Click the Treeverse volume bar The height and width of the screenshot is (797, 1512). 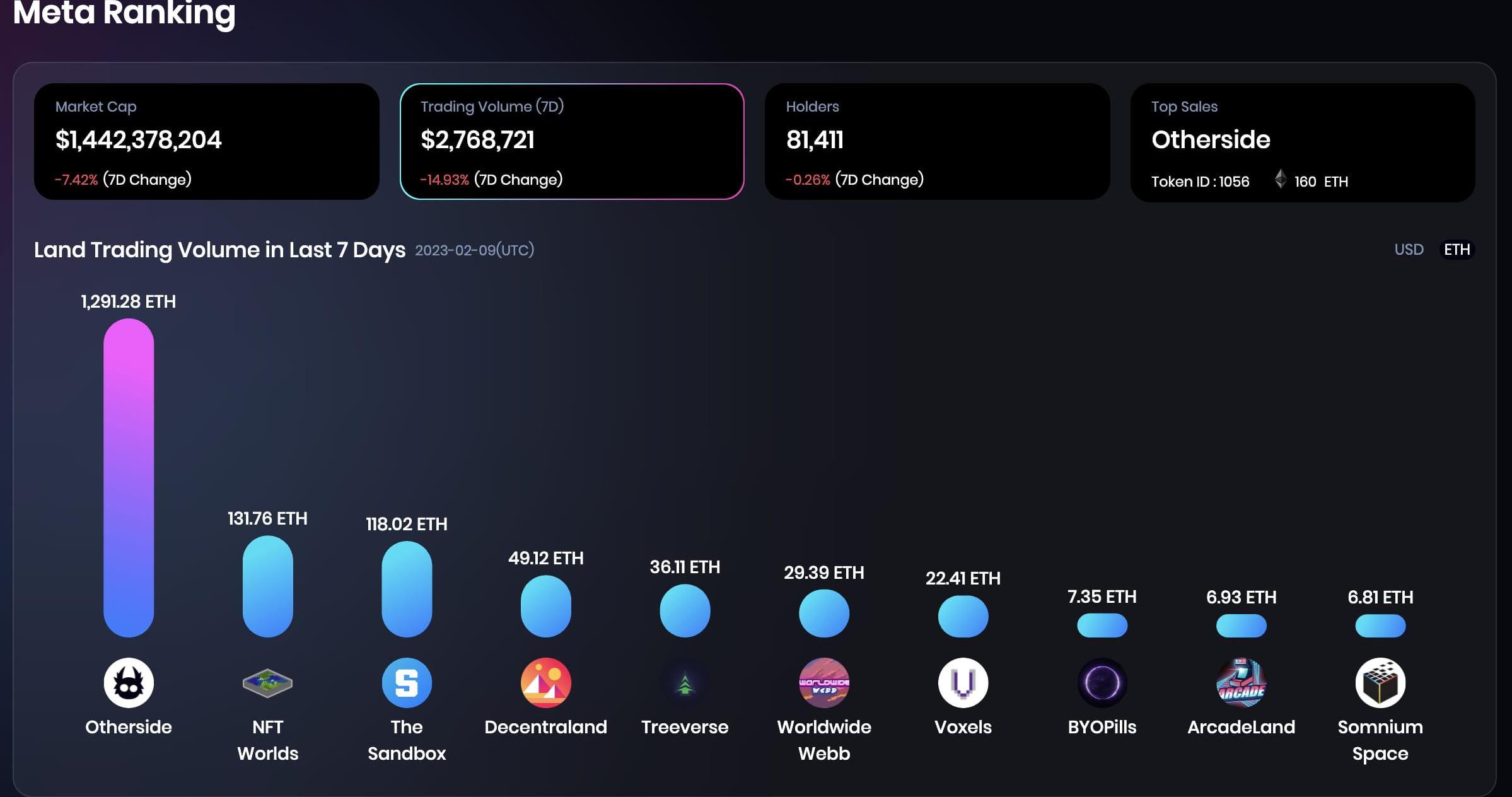(685, 610)
